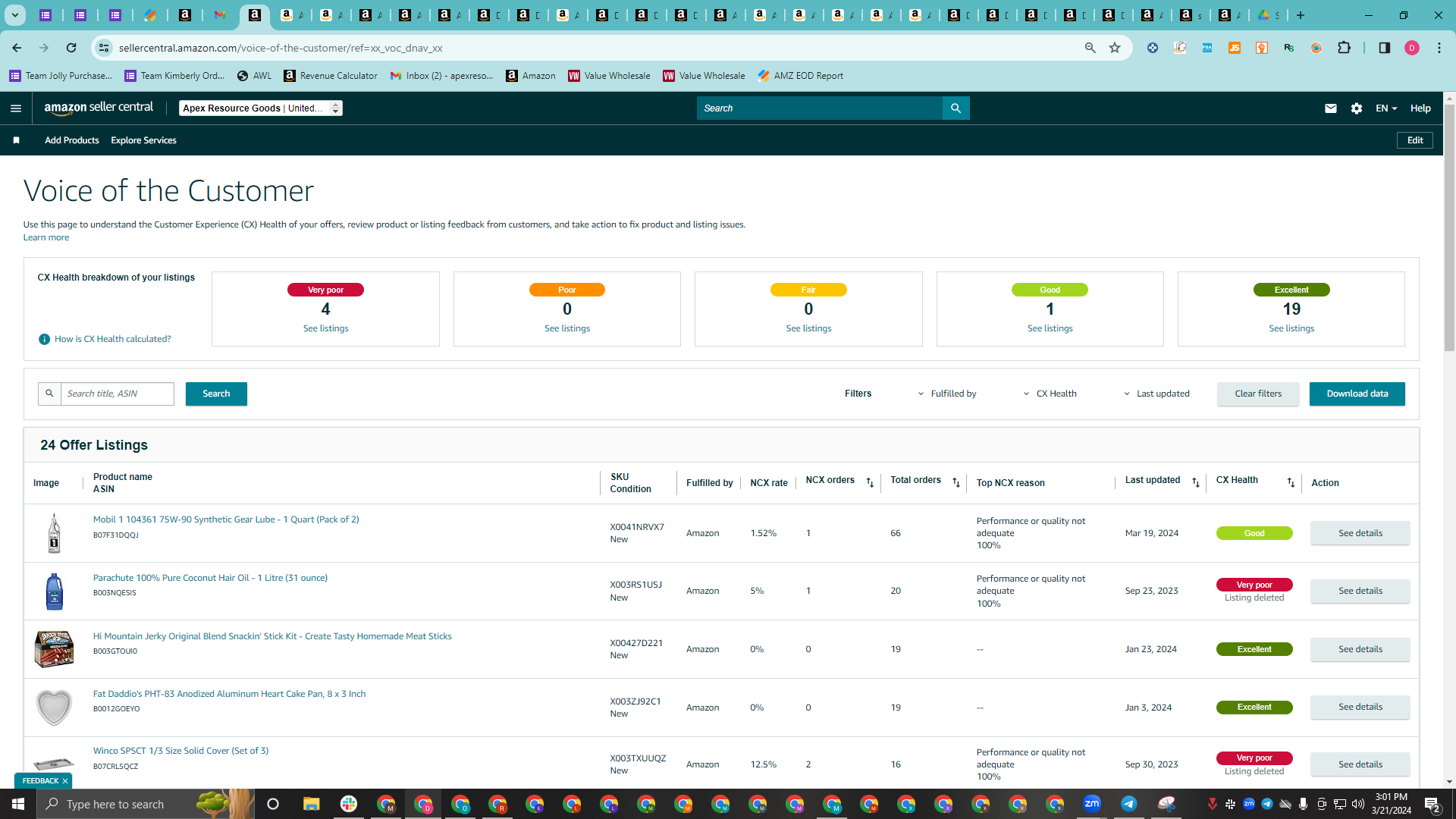Sort listings by Last updated column

(x=1196, y=482)
